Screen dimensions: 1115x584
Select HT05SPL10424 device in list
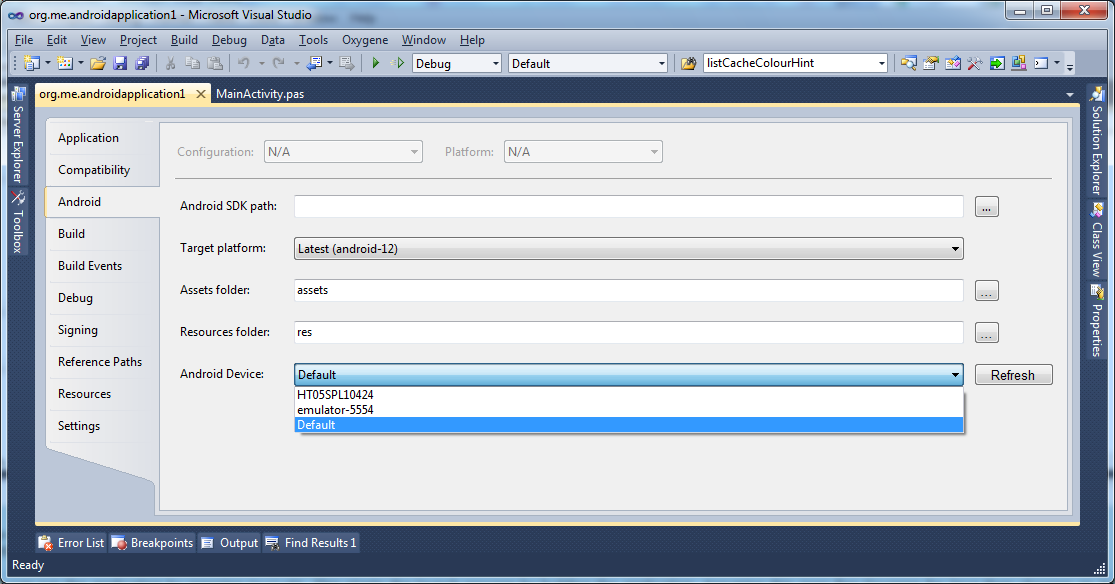click(x=629, y=394)
